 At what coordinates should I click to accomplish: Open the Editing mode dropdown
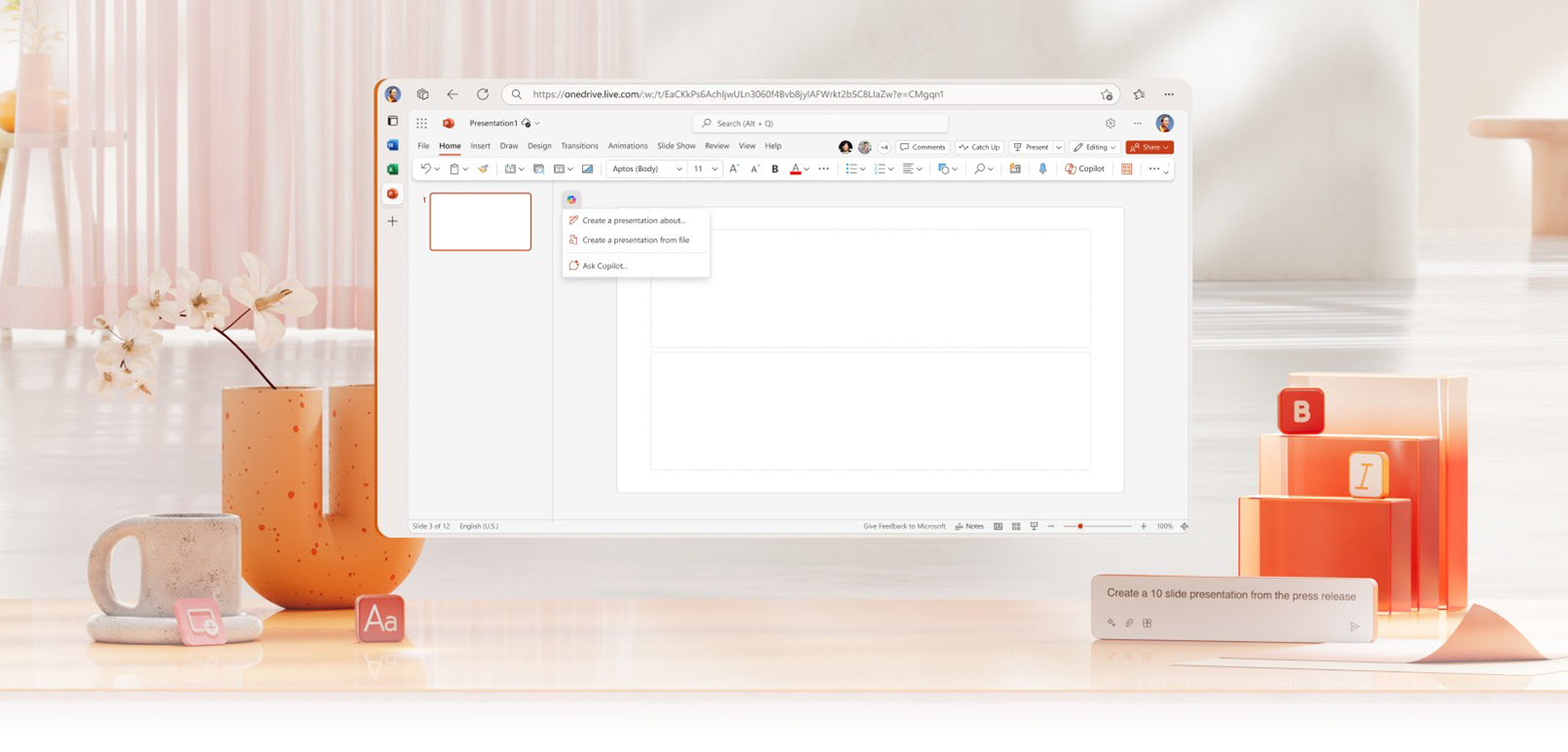(x=1095, y=148)
